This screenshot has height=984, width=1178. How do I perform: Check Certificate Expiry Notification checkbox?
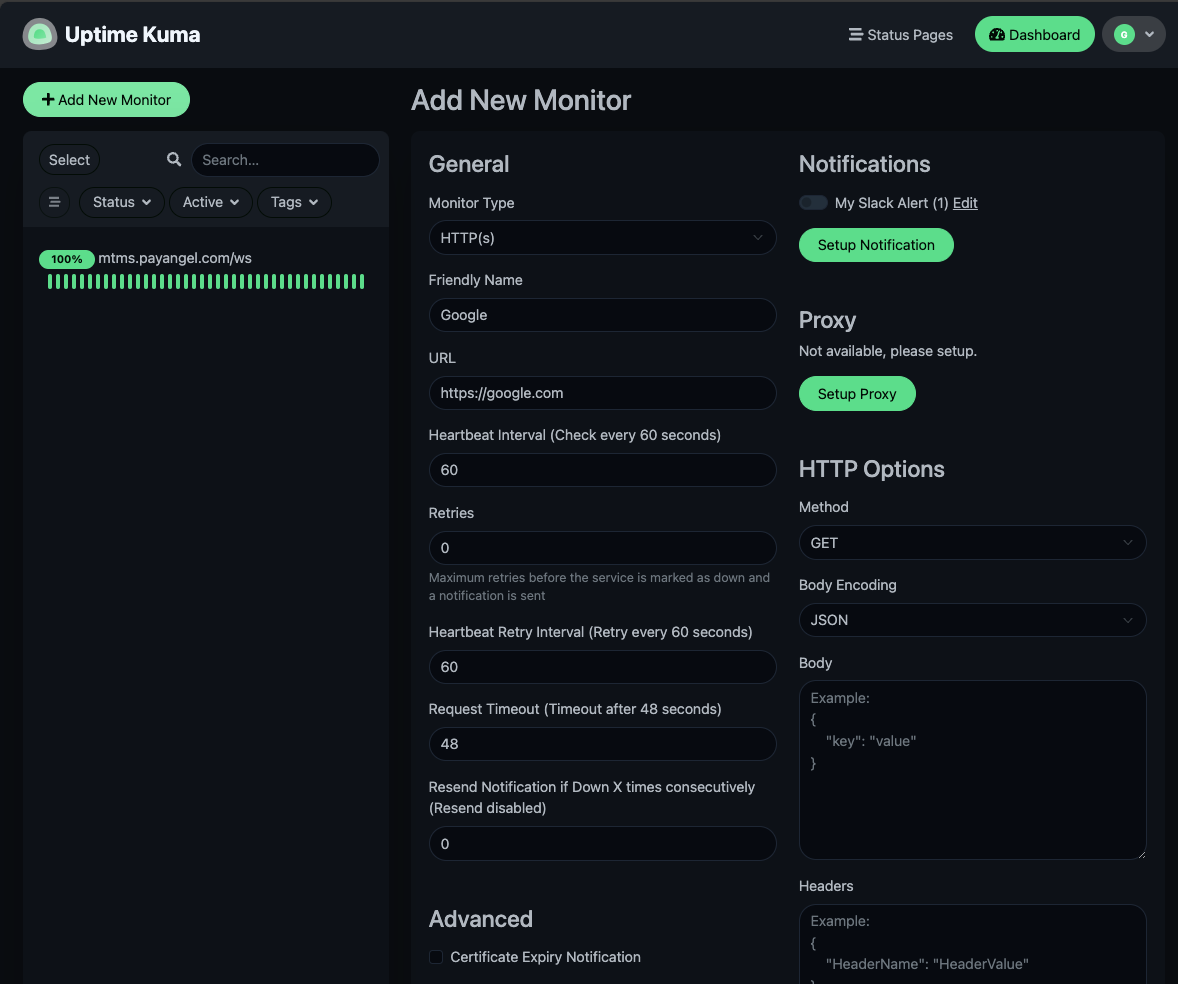point(436,957)
